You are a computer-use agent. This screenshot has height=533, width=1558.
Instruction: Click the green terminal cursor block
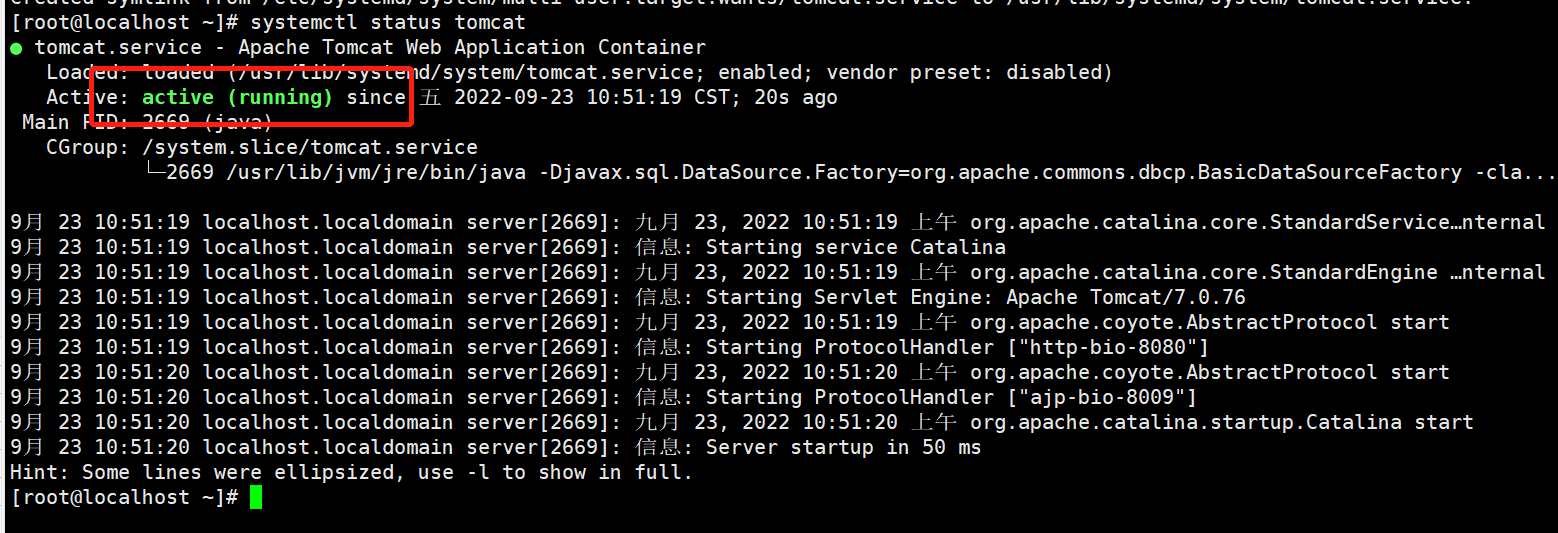(256, 497)
